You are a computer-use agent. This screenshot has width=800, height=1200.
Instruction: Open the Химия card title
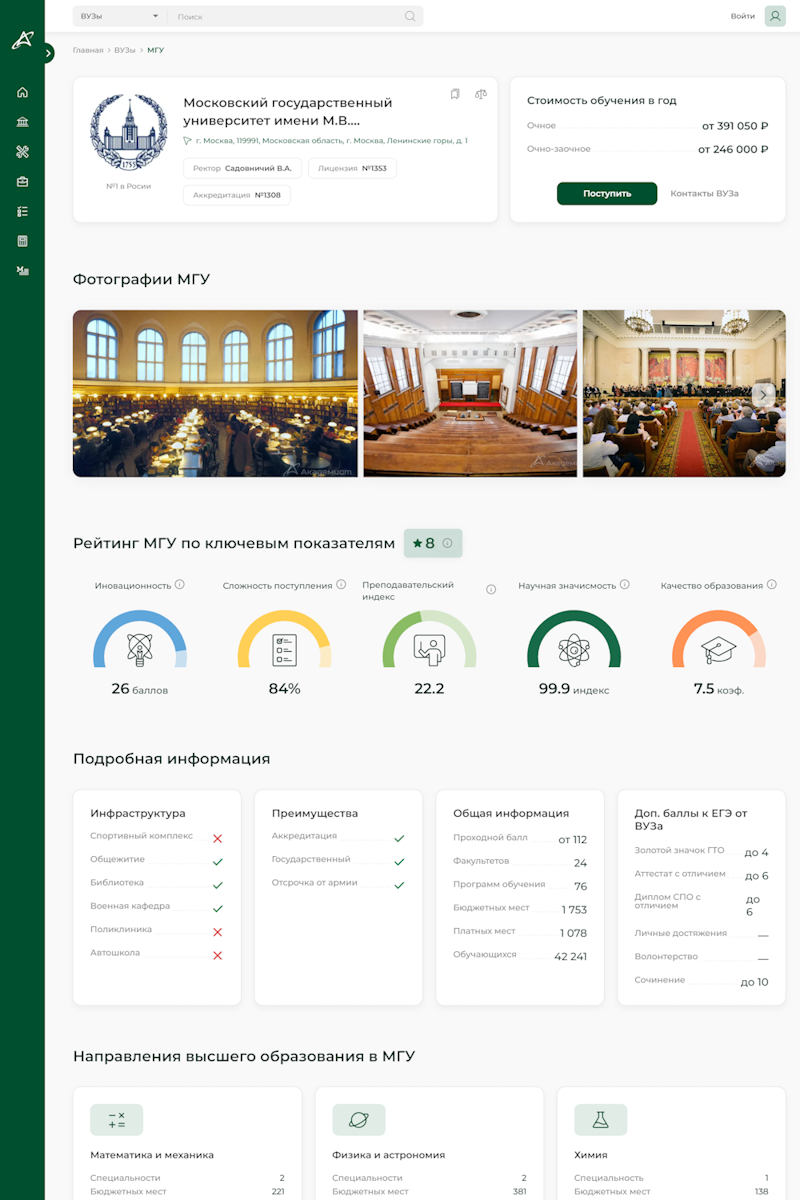[591, 1155]
